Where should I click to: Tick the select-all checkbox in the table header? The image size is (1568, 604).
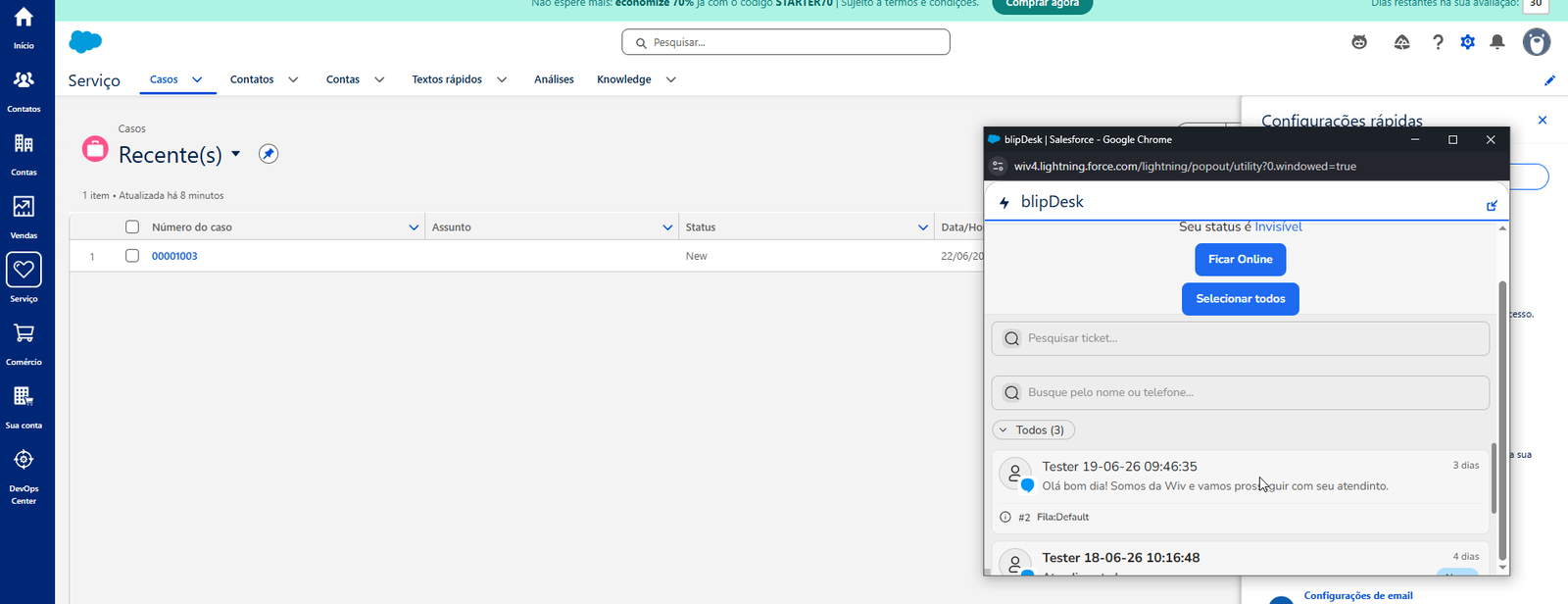(x=132, y=227)
